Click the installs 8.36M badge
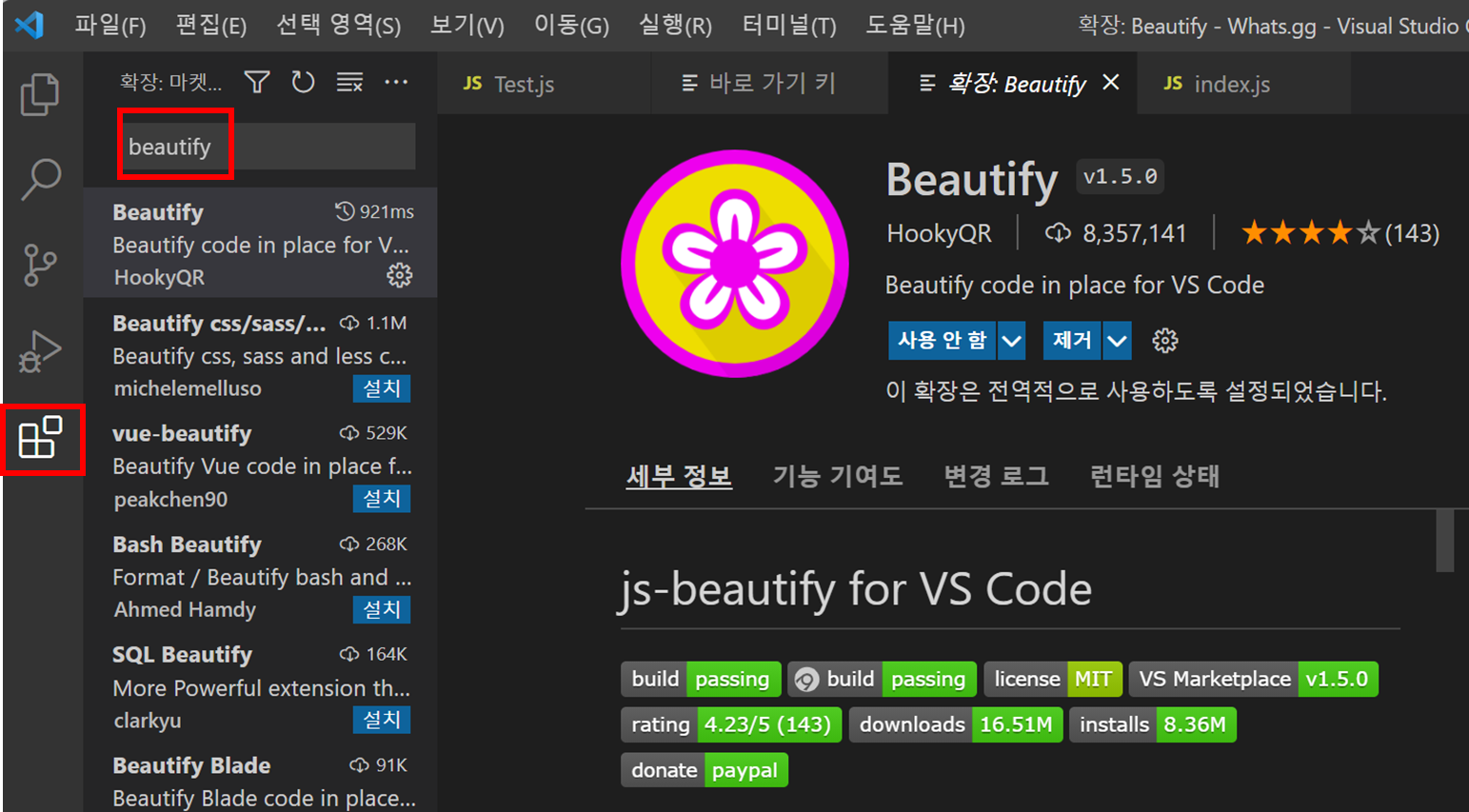 pos(1153,724)
